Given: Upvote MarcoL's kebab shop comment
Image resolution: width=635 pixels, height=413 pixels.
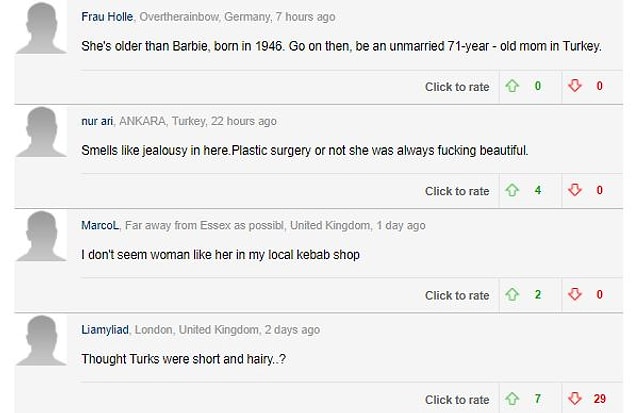Looking at the screenshot, I should pos(512,294).
